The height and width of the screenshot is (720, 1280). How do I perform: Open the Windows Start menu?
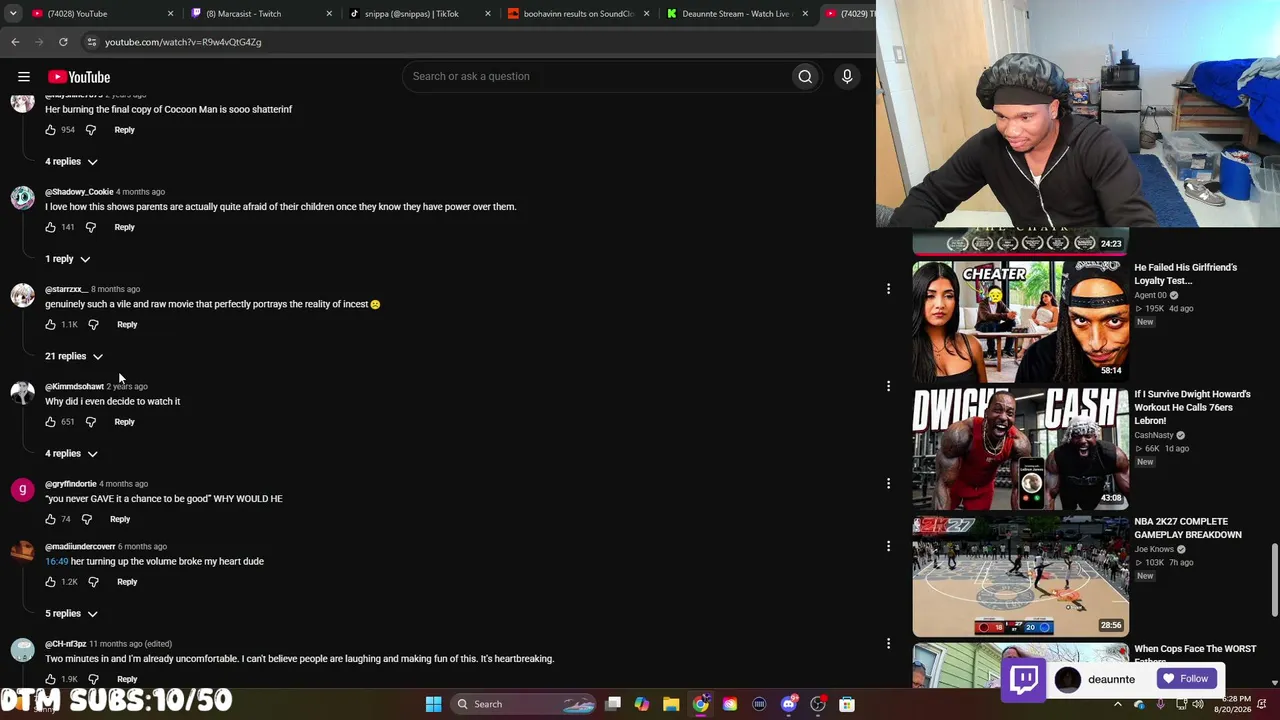(x=434, y=704)
